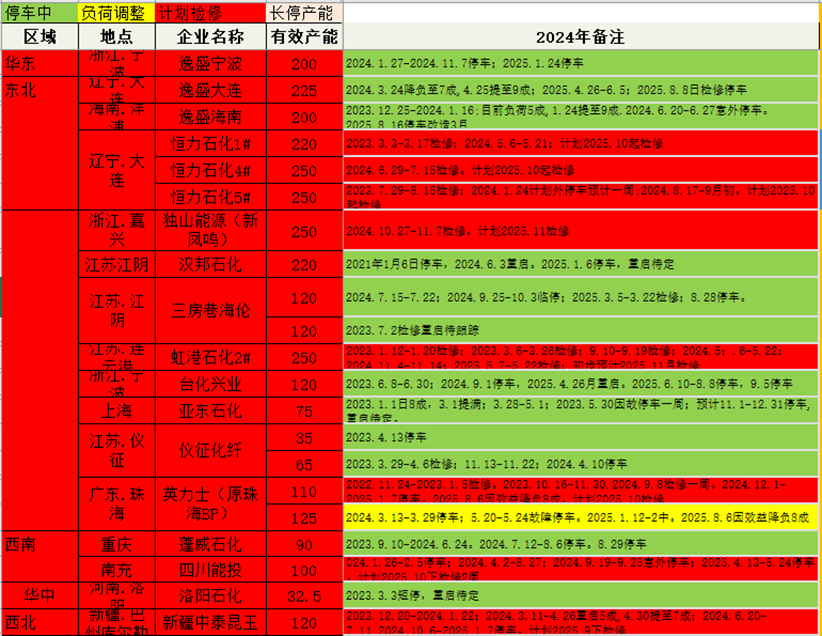
Task: Click the 2024年备注 header cell
Action: 580,37
